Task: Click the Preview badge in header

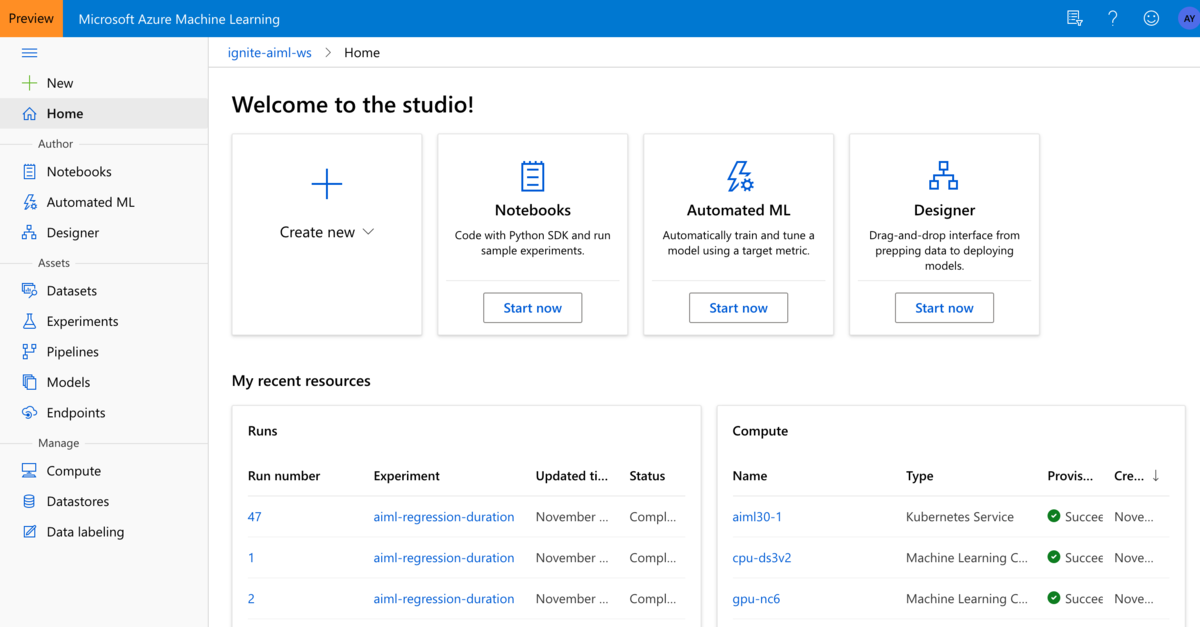Action: tap(31, 18)
